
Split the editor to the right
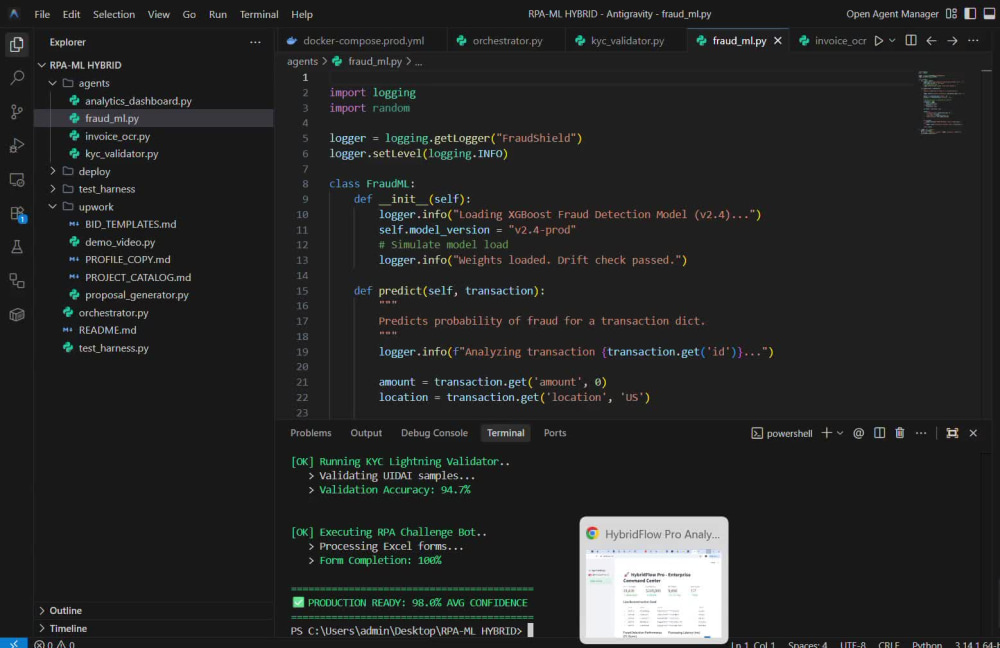pos(911,40)
